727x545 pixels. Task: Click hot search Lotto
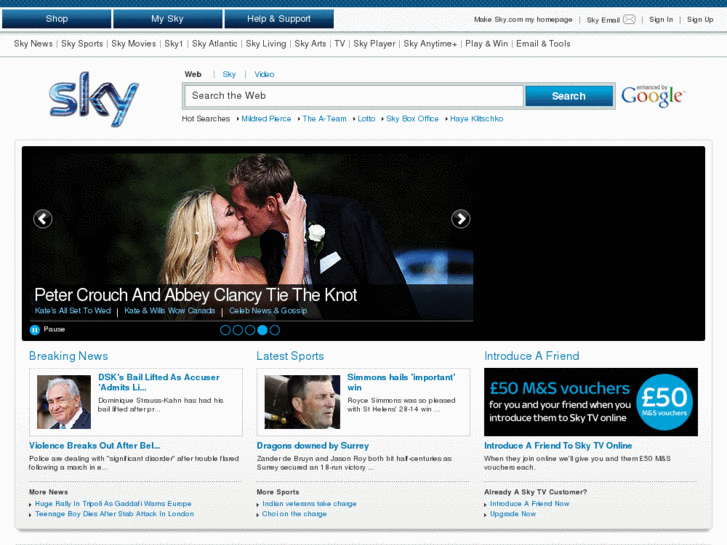tap(366, 119)
